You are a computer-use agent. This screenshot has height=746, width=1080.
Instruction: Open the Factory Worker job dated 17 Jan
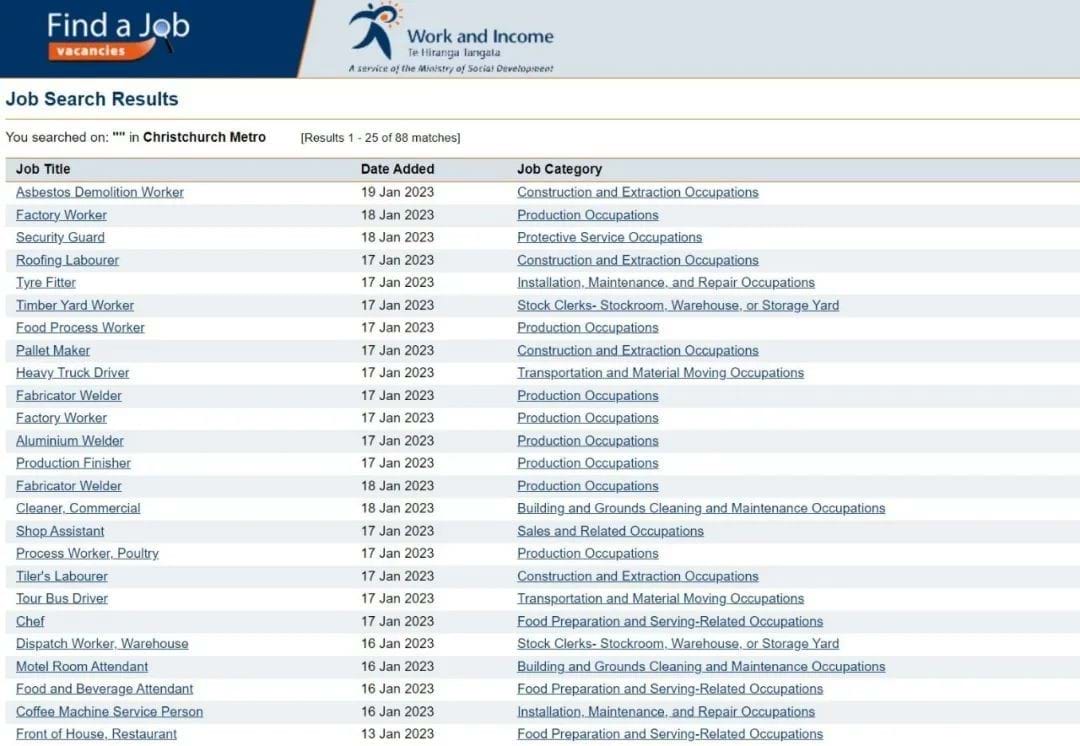tap(61, 417)
